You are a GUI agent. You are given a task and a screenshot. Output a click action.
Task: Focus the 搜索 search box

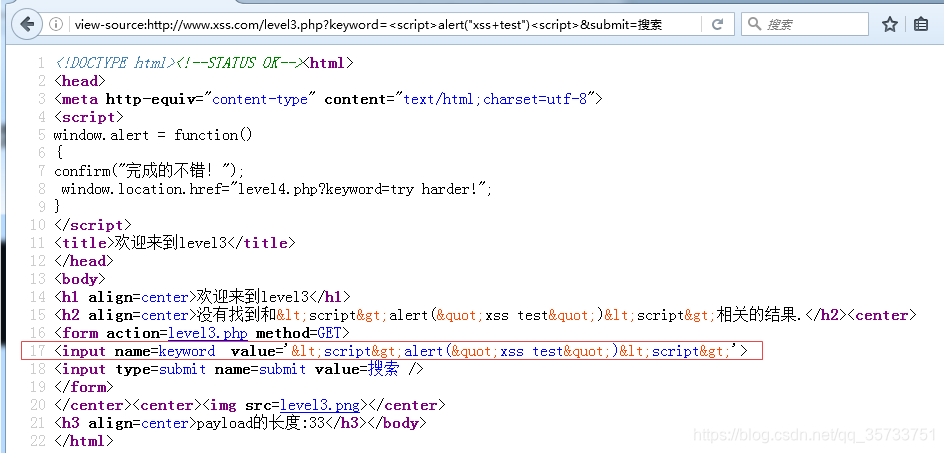coord(805,24)
